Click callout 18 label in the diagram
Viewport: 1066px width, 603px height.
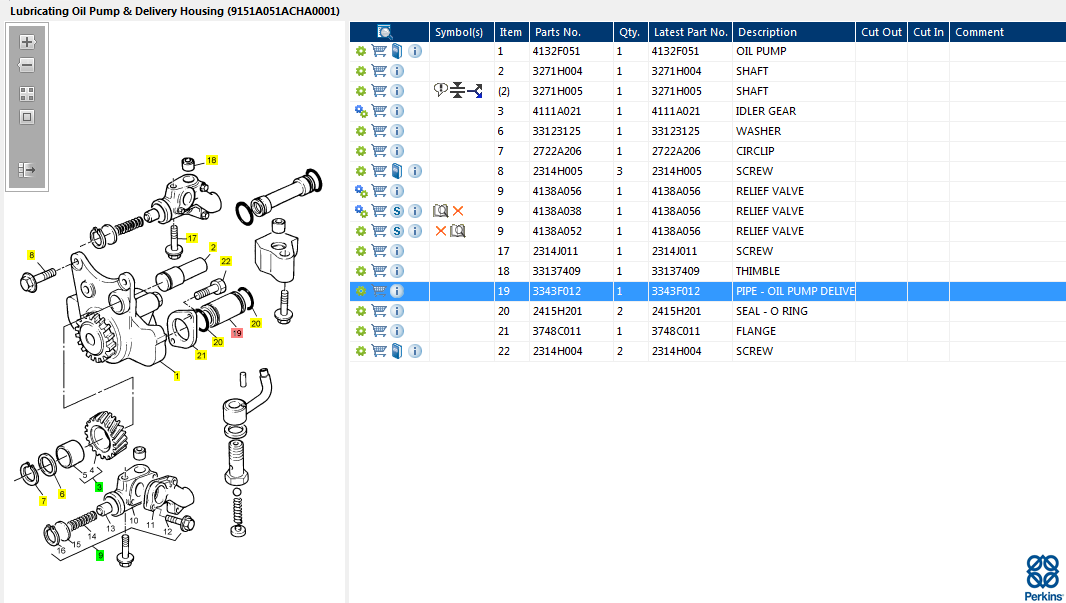pyautogui.click(x=211, y=160)
